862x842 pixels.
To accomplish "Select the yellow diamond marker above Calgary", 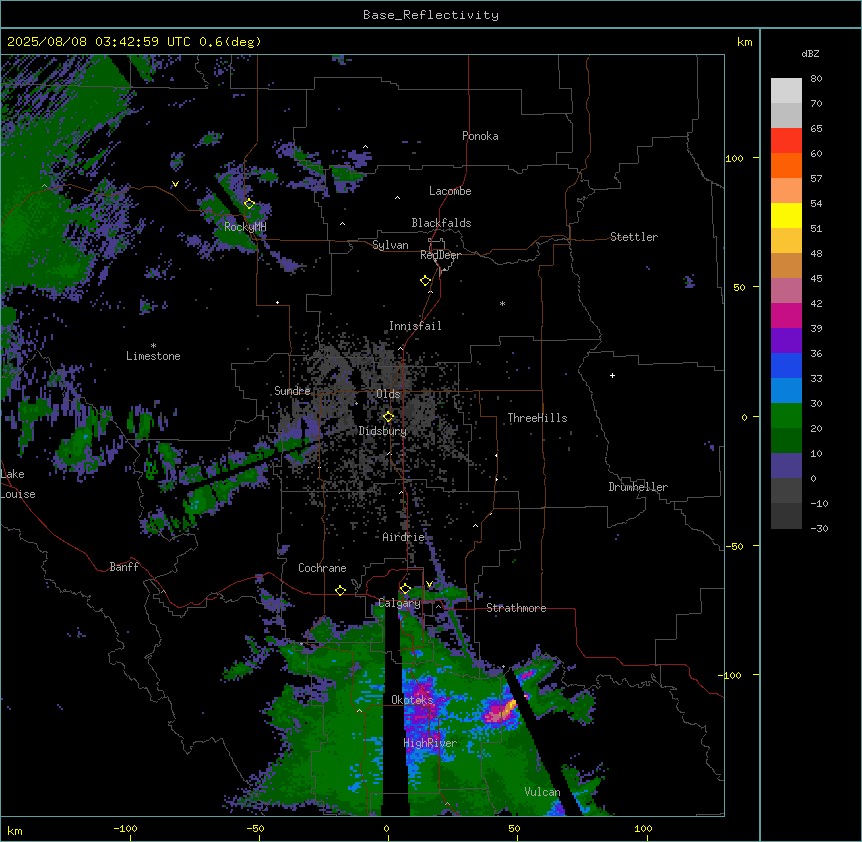I will click(x=405, y=589).
